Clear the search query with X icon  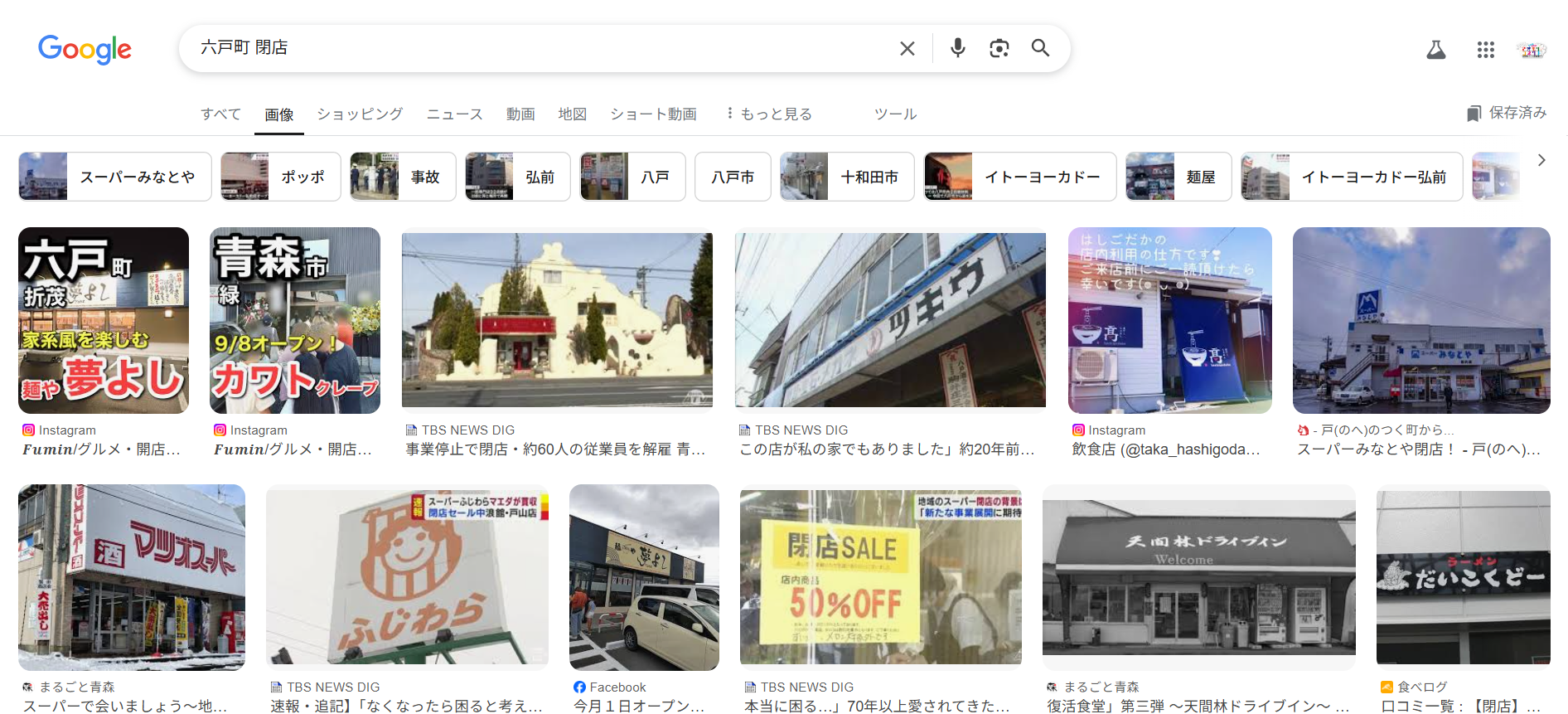tap(907, 48)
